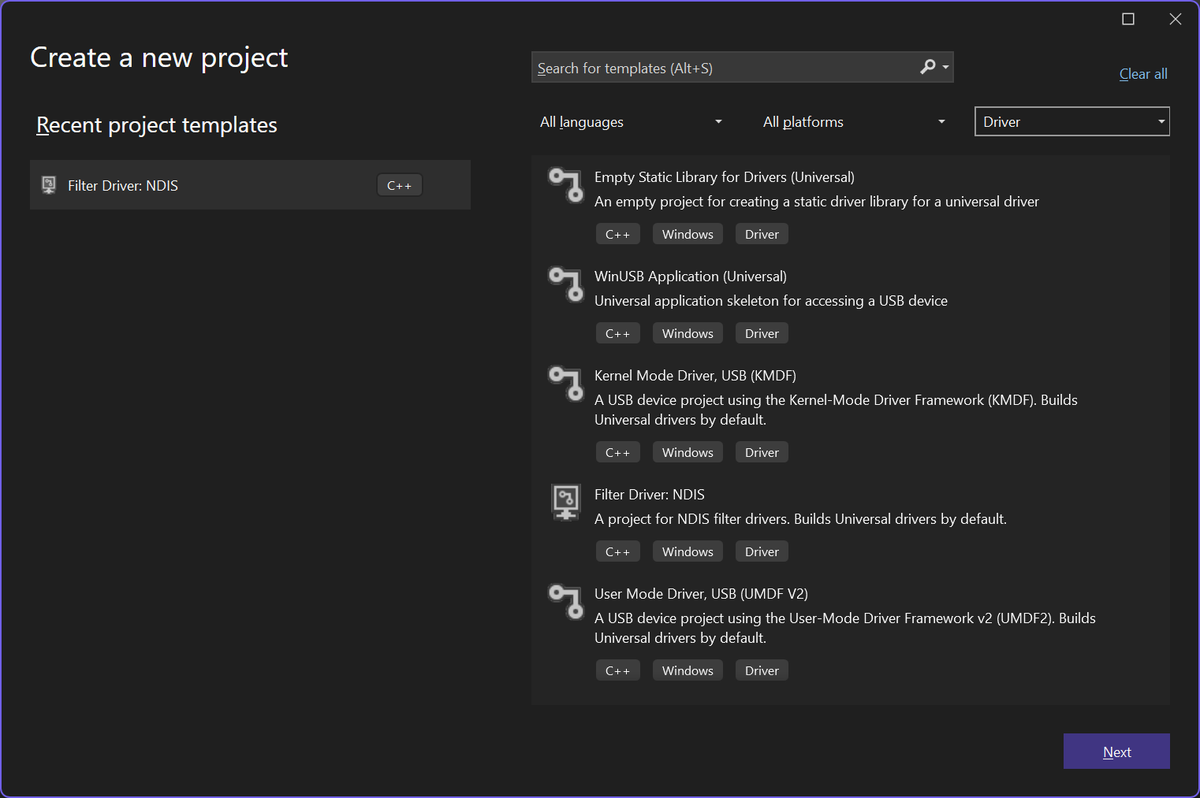The height and width of the screenshot is (798, 1200).
Task: Select the WinUSB Application (Universal) template title
Action: coord(690,276)
